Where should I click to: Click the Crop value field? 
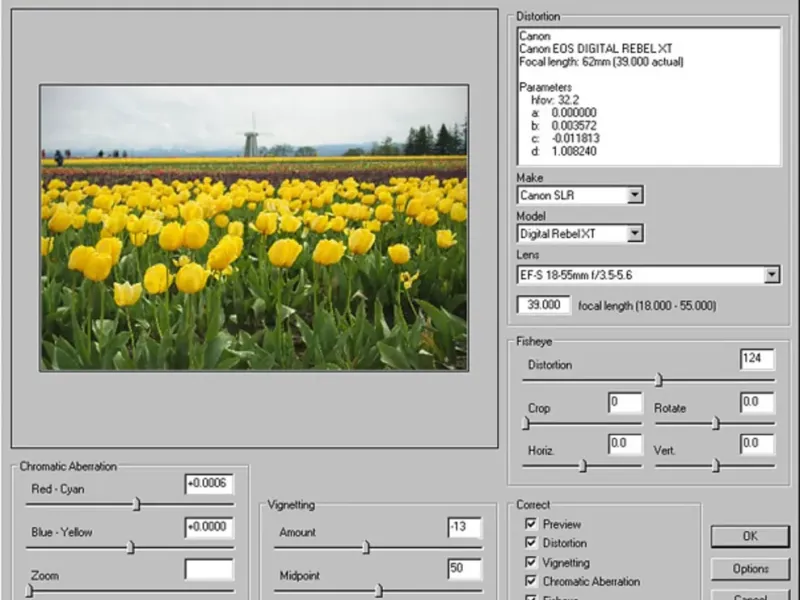click(x=625, y=403)
